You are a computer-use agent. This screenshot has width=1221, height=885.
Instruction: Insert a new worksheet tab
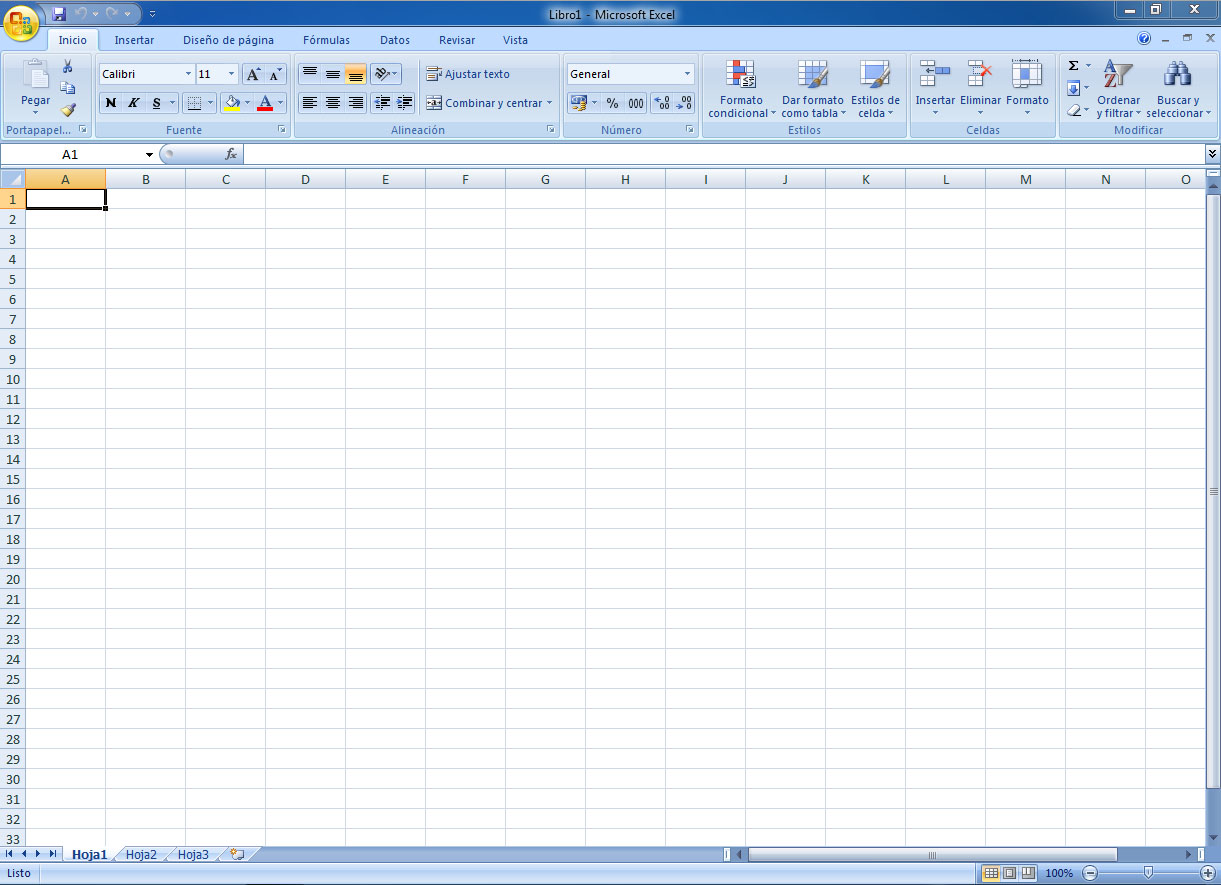tap(237, 854)
